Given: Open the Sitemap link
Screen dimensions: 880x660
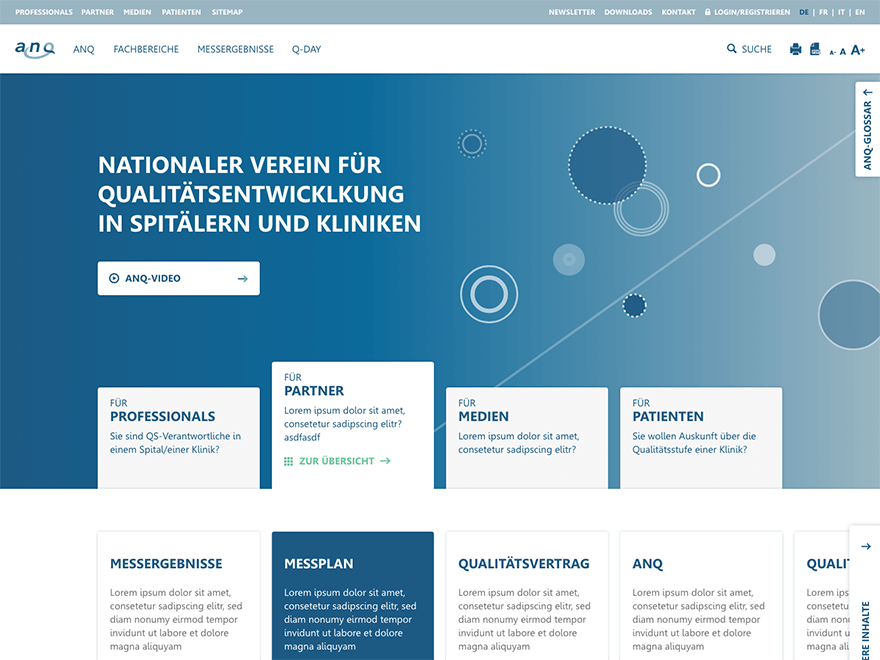Looking at the screenshot, I should click(227, 12).
